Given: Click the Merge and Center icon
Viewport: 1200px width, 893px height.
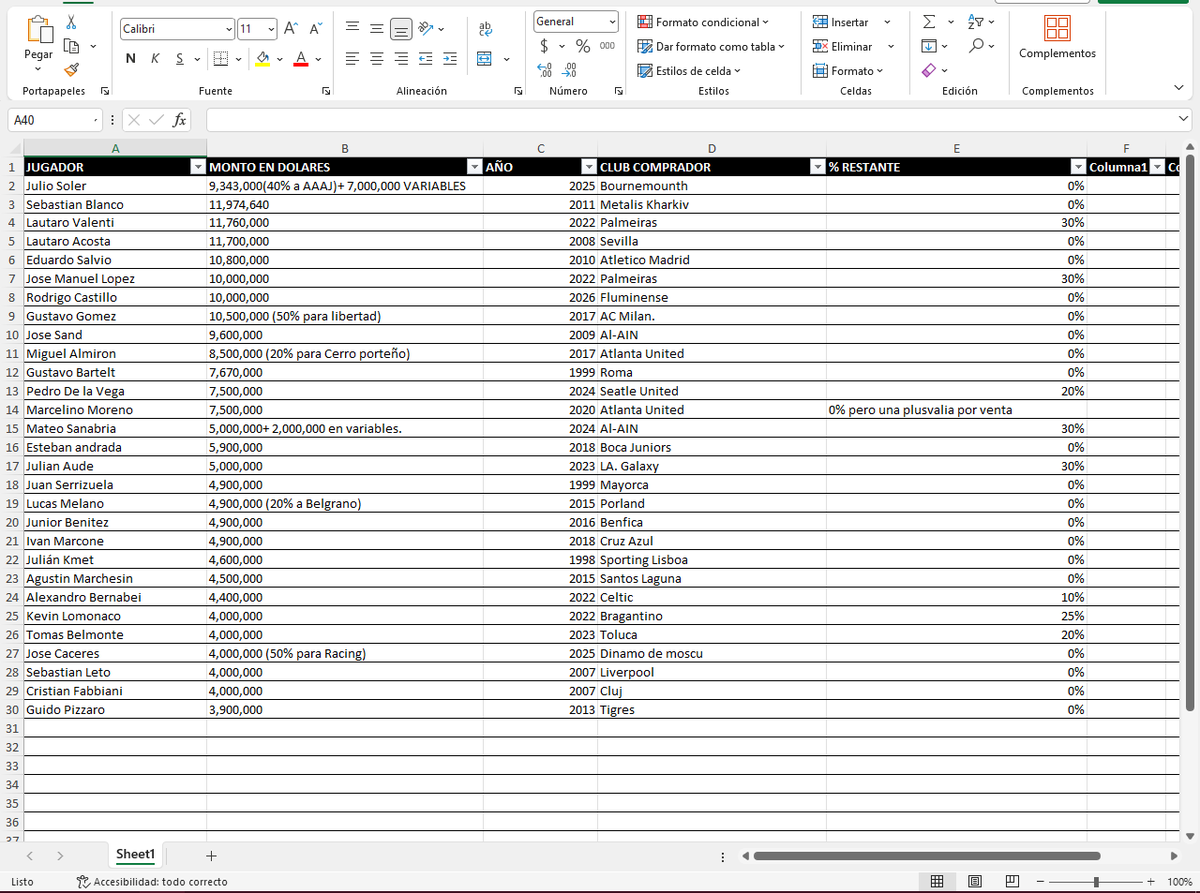Looking at the screenshot, I should (x=485, y=59).
